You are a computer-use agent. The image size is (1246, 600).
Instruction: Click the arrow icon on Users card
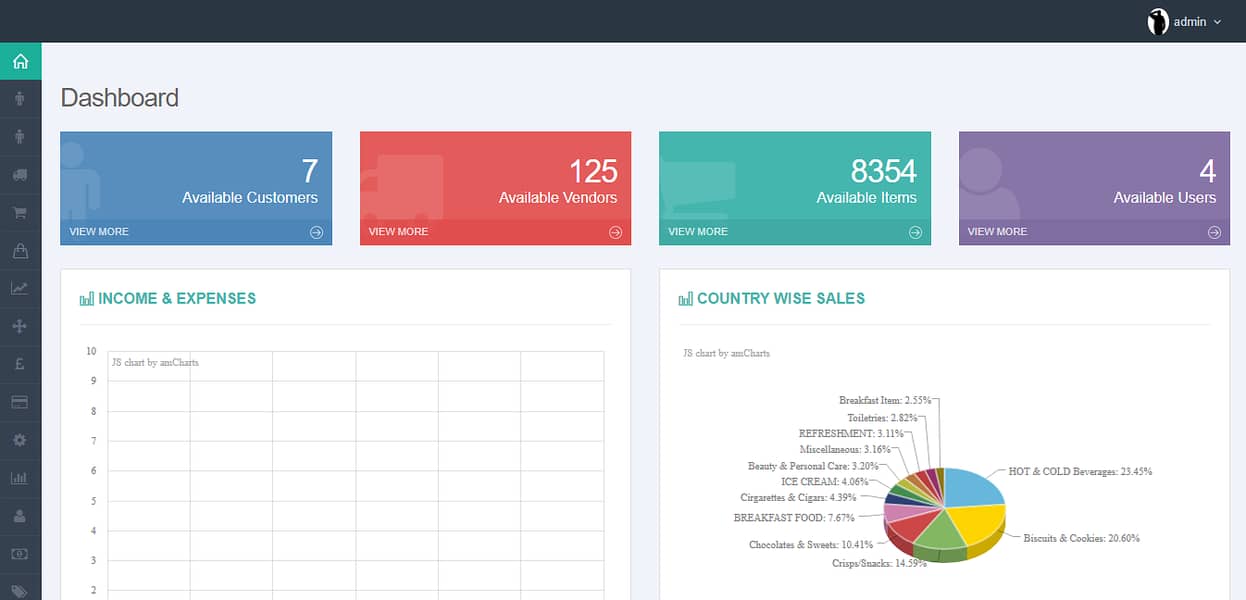coord(1214,232)
